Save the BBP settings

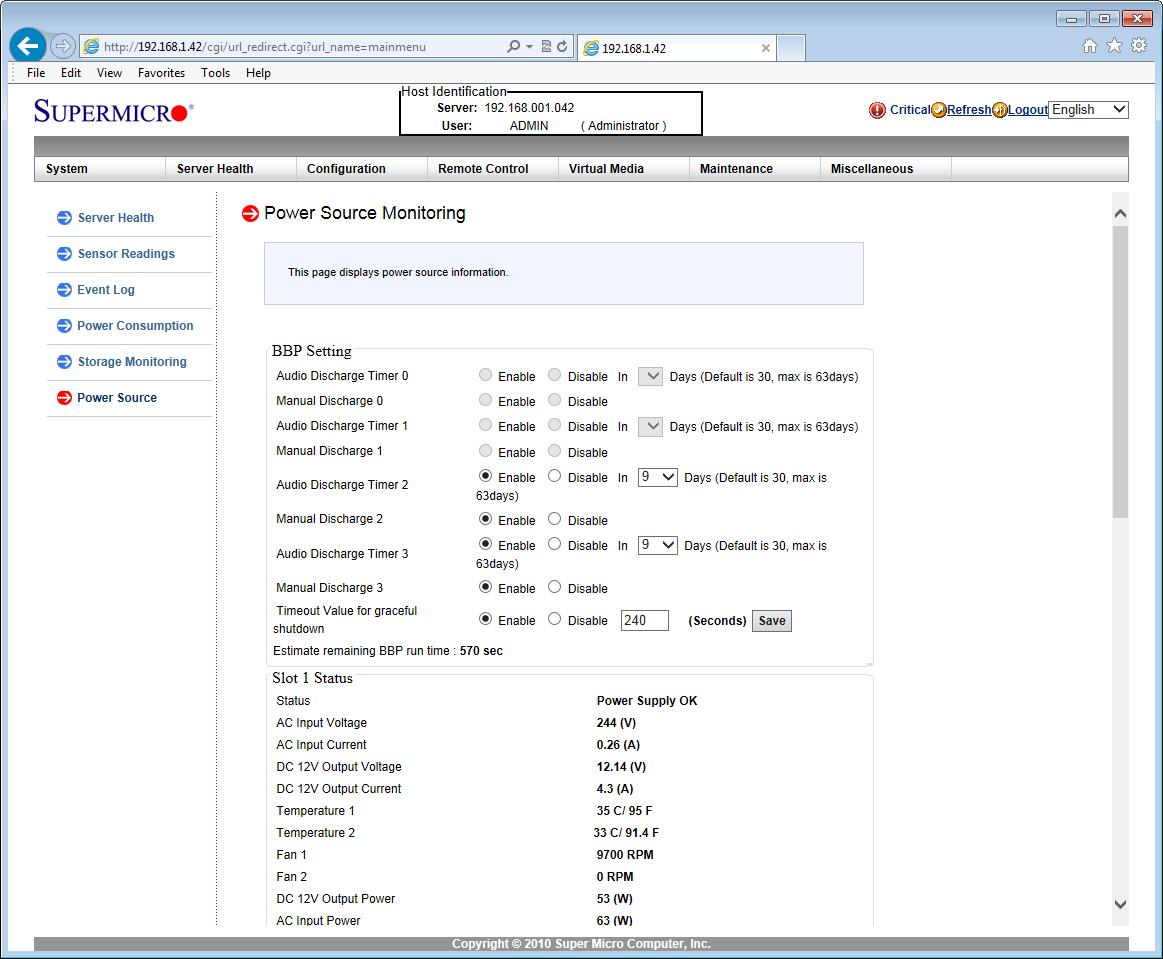[771, 621]
